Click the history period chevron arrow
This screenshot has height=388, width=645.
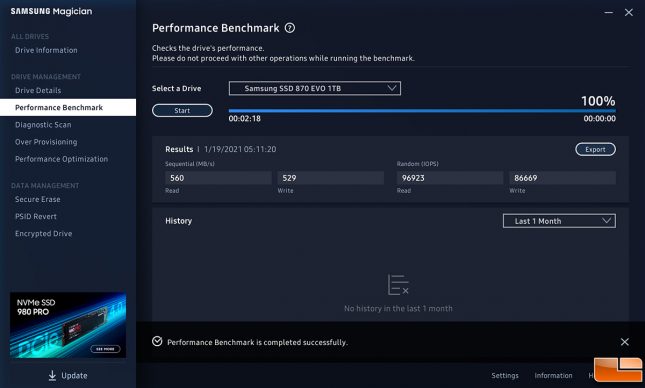click(x=606, y=221)
